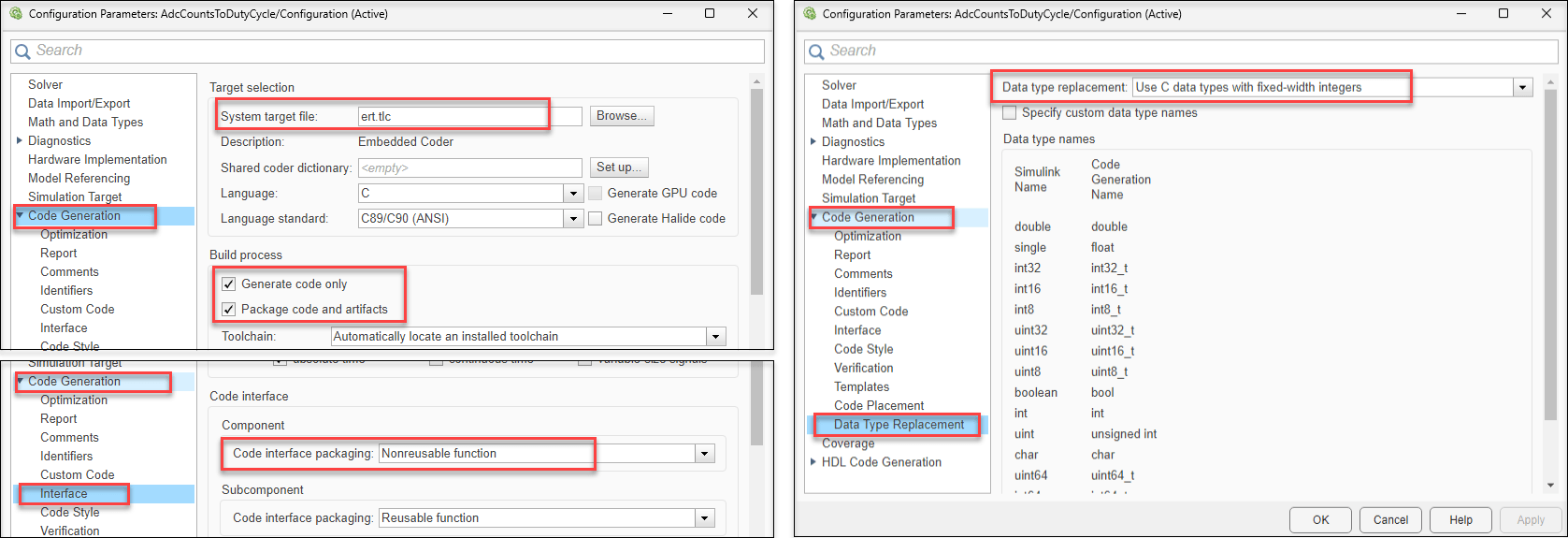Image resolution: width=1568 pixels, height=538 pixels.
Task: Click the Browse... button for target file
Action: (622, 116)
